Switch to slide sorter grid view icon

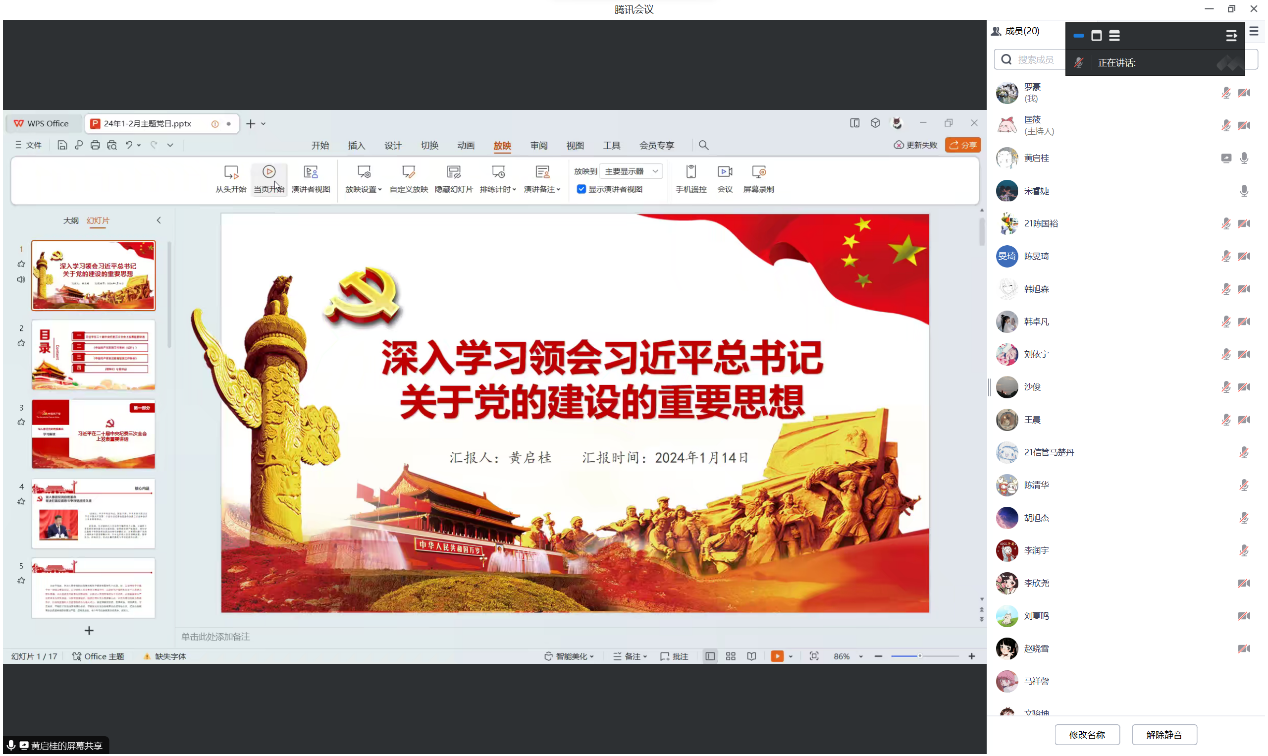click(731, 656)
